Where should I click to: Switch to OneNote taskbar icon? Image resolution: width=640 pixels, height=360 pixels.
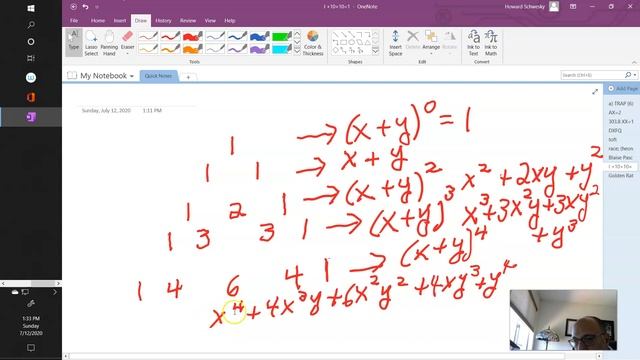click(x=31, y=117)
